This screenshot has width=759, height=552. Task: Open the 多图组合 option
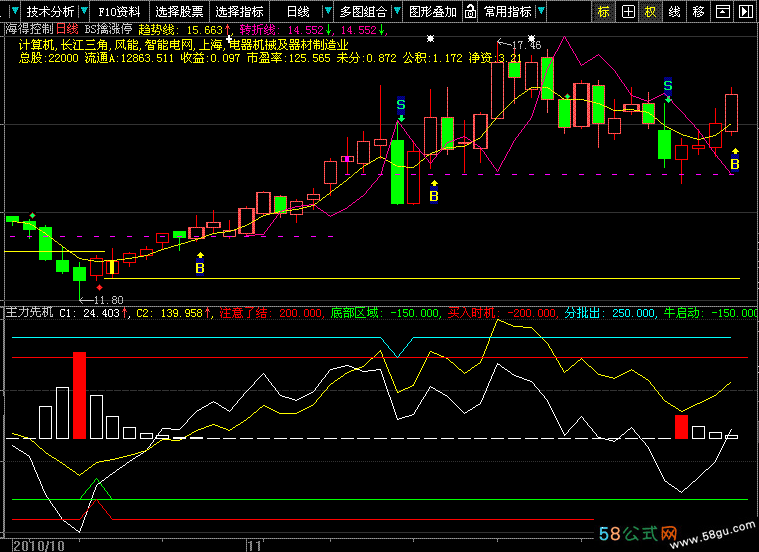click(363, 11)
